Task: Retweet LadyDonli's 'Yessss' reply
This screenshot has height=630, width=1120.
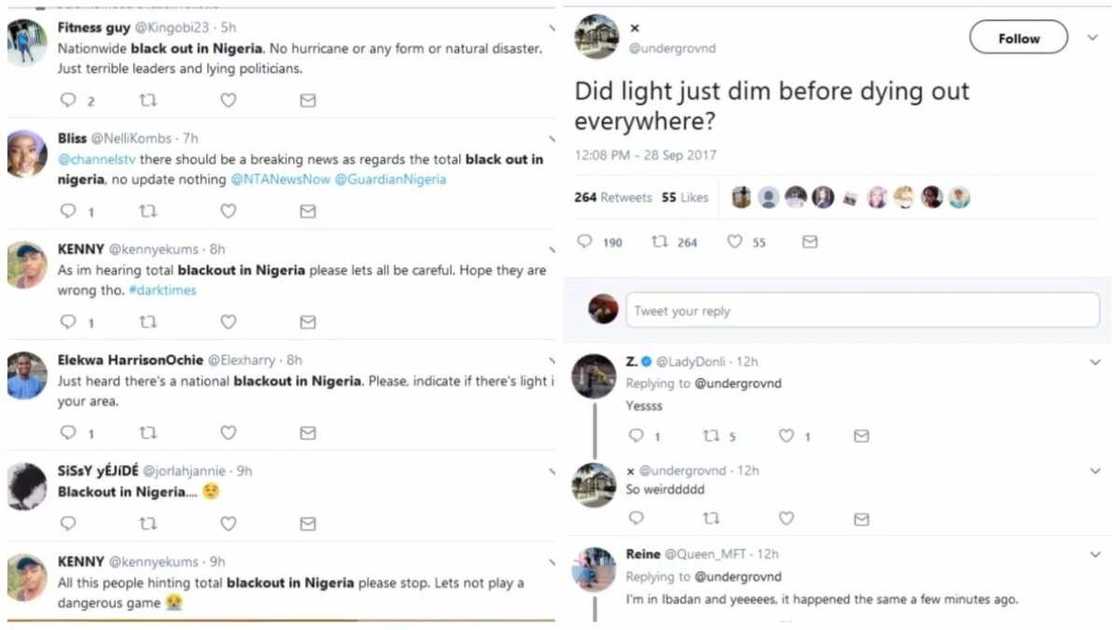Action: coord(712,436)
